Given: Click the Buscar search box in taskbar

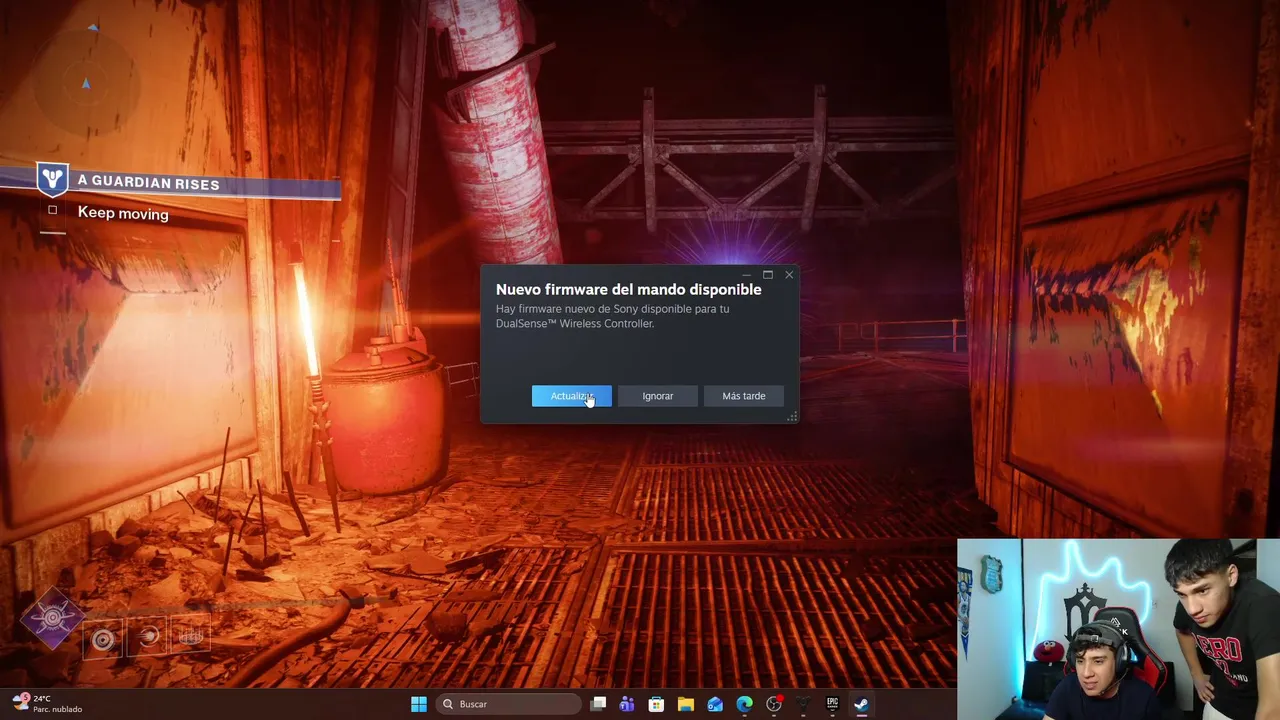Looking at the screenshot, I should coord(509,704).
